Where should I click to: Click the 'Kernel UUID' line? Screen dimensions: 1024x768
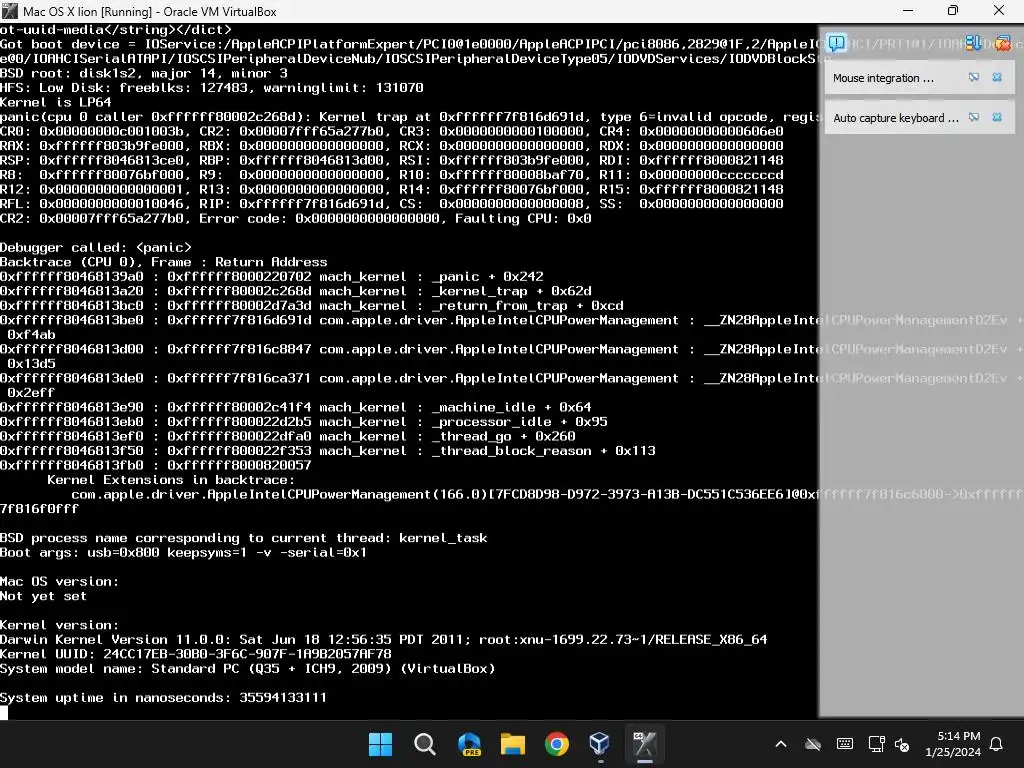tap(196, 654)
